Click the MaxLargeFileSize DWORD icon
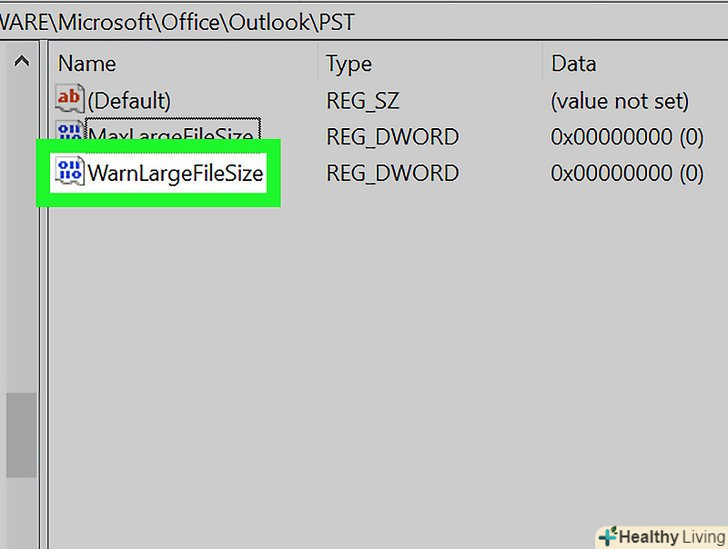 [70, 134]
